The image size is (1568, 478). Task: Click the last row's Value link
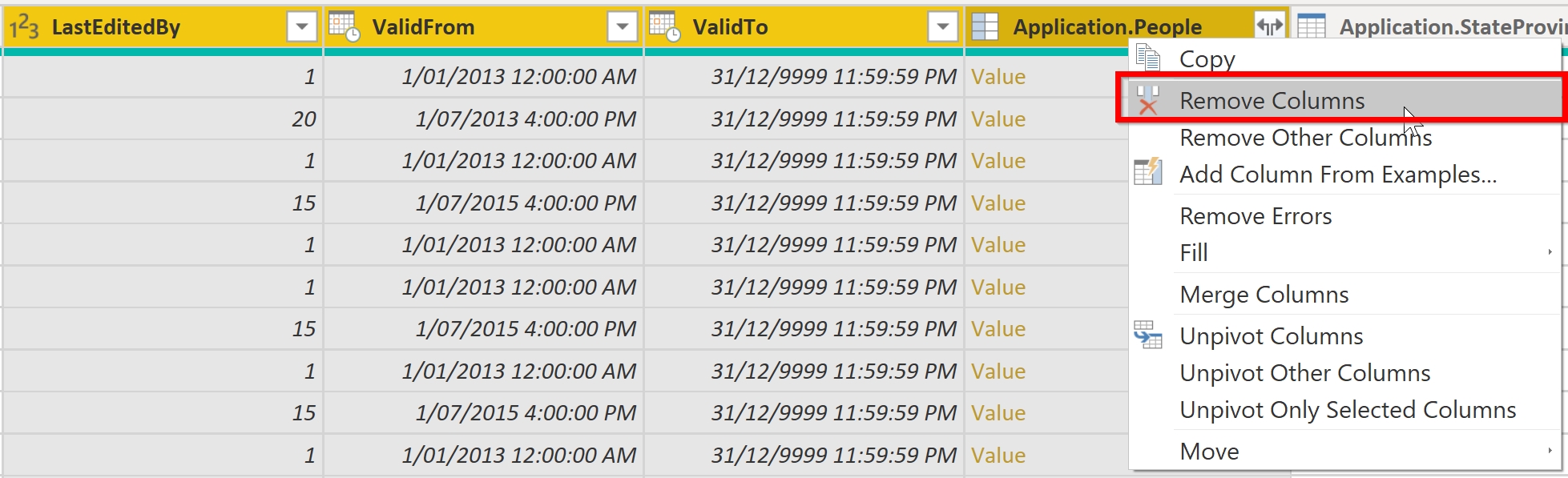click(998, 456)
